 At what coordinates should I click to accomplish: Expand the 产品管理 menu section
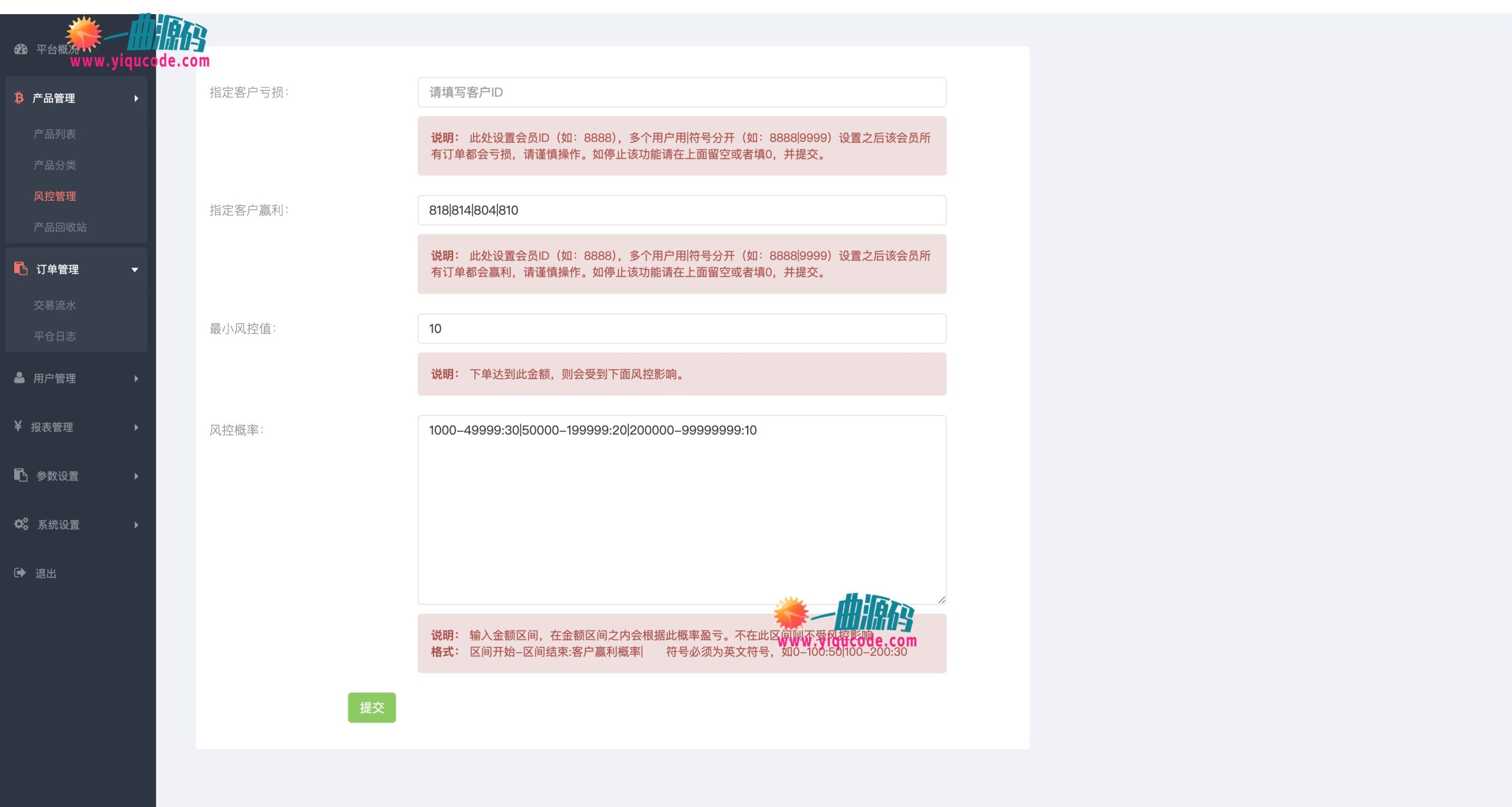(x=54, y=98)
